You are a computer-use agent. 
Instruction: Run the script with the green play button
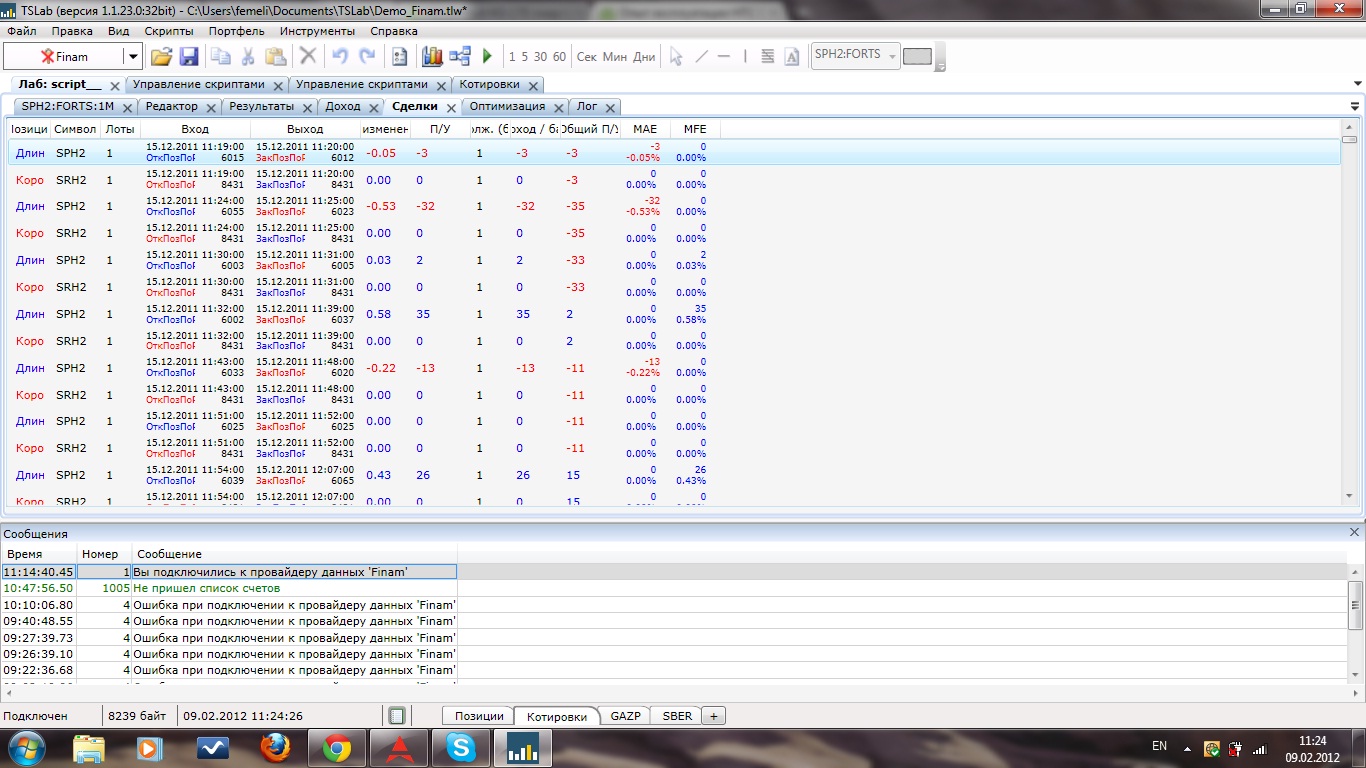tap(488, 57)
